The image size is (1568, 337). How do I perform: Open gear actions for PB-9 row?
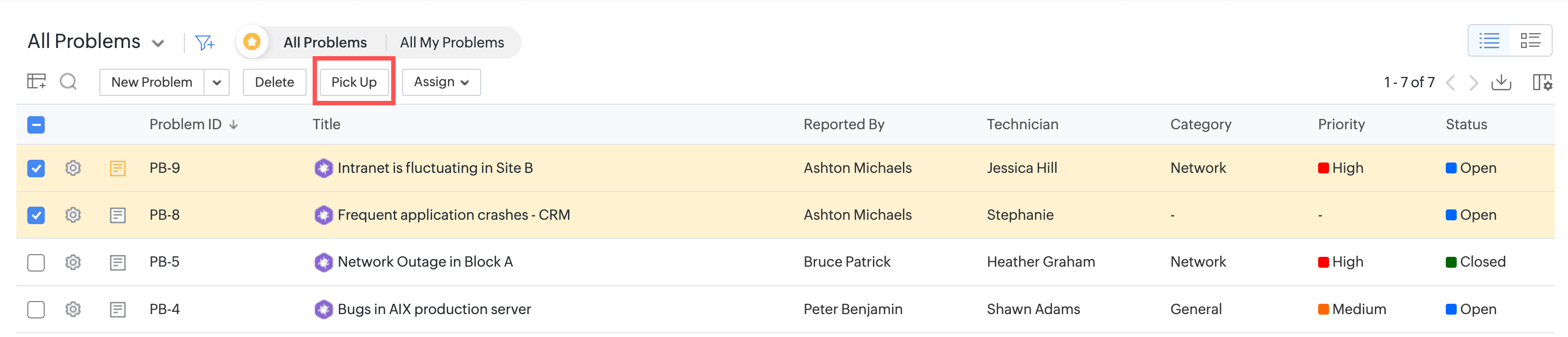pos(73,168)
